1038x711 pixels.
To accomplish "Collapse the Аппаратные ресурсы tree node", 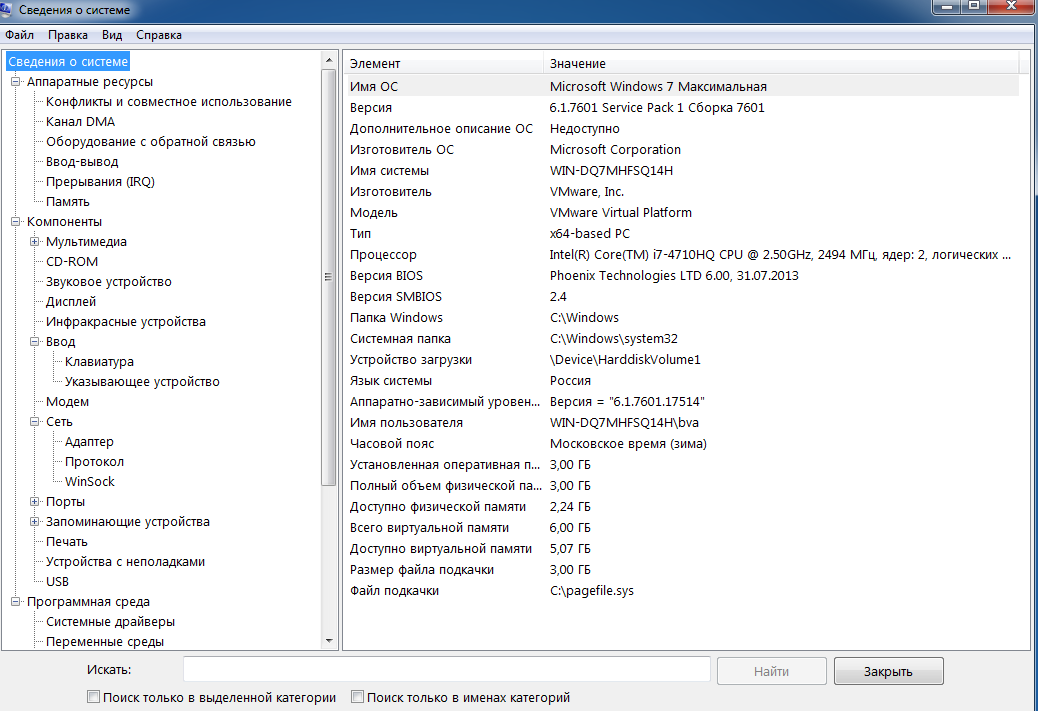I will click(x=16, y=82).
